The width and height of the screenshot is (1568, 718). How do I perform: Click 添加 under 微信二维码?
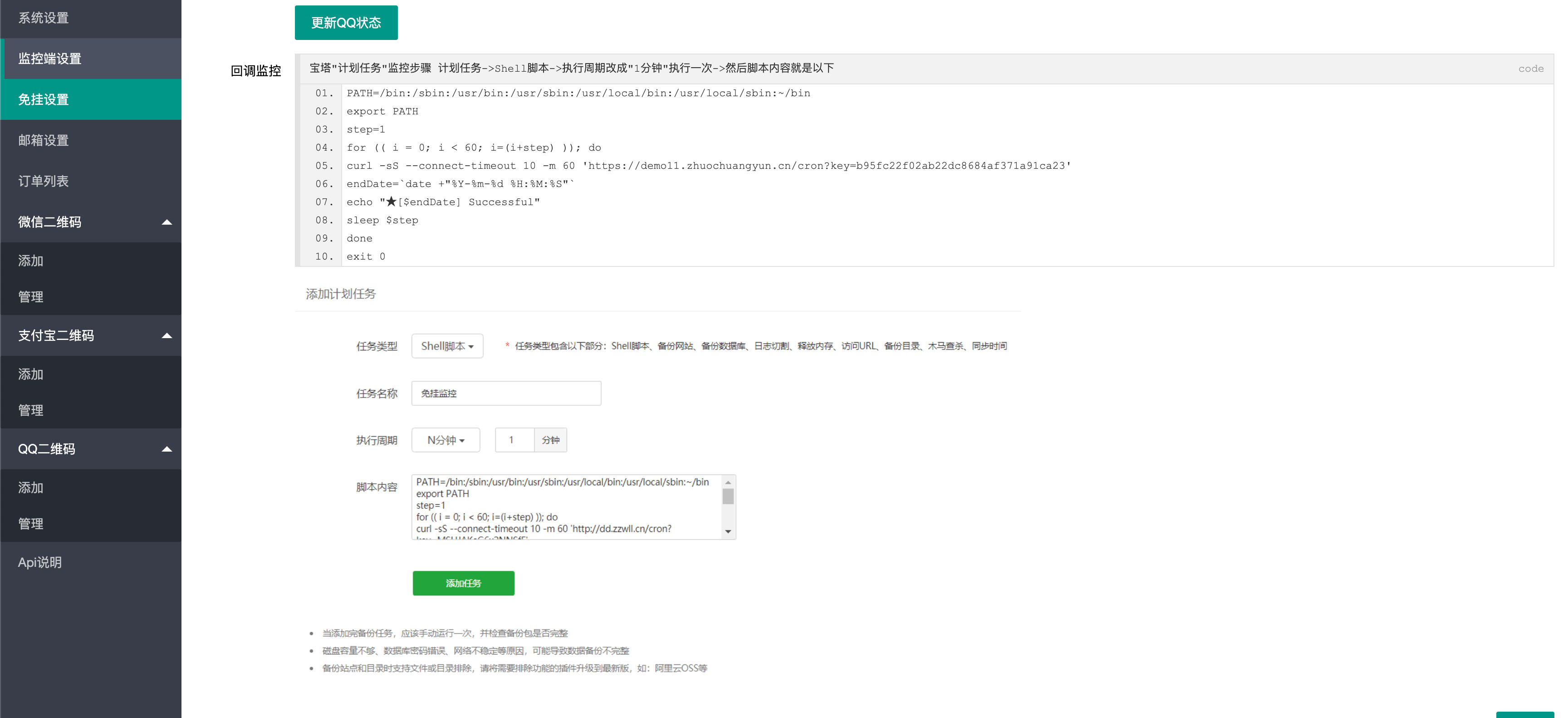tap(91, 261)
